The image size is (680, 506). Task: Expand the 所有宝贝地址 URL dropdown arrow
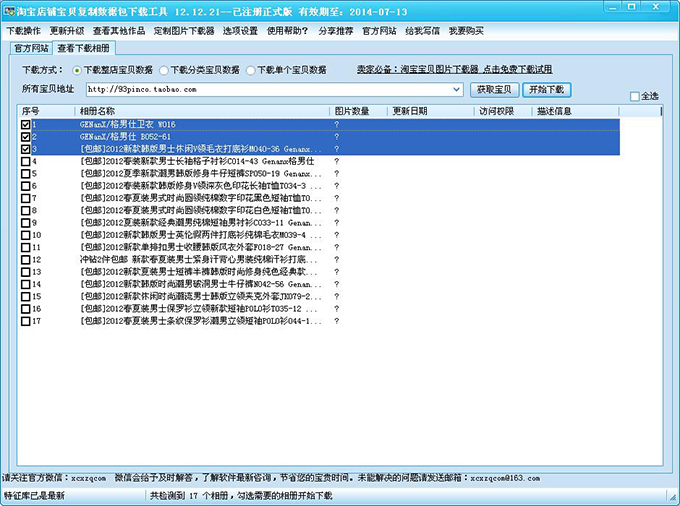(x=456, y=89)
